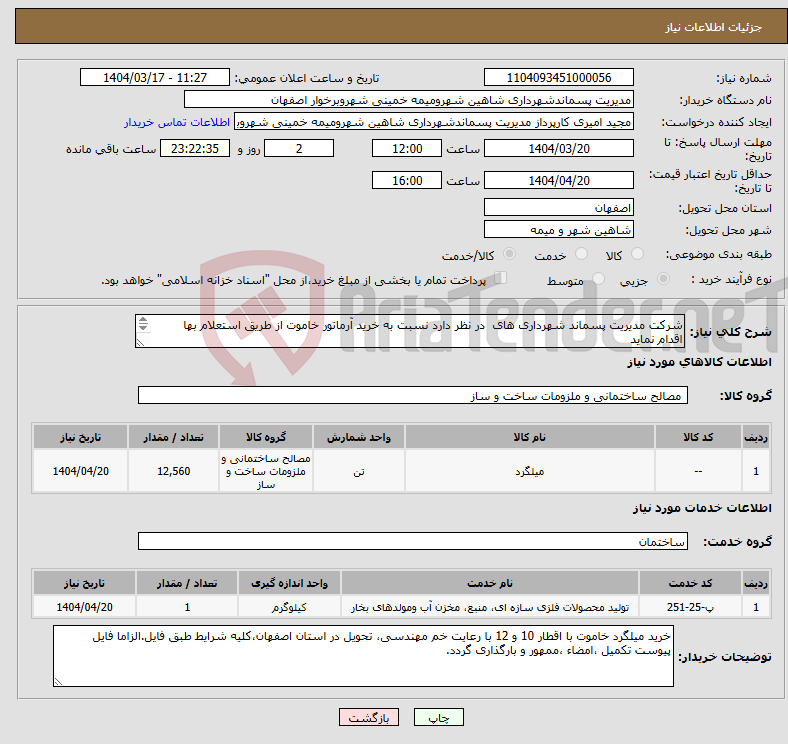Select the متوسط purchase type radio
The width and height of the screenshot is (788, 744).
point(598,278)
